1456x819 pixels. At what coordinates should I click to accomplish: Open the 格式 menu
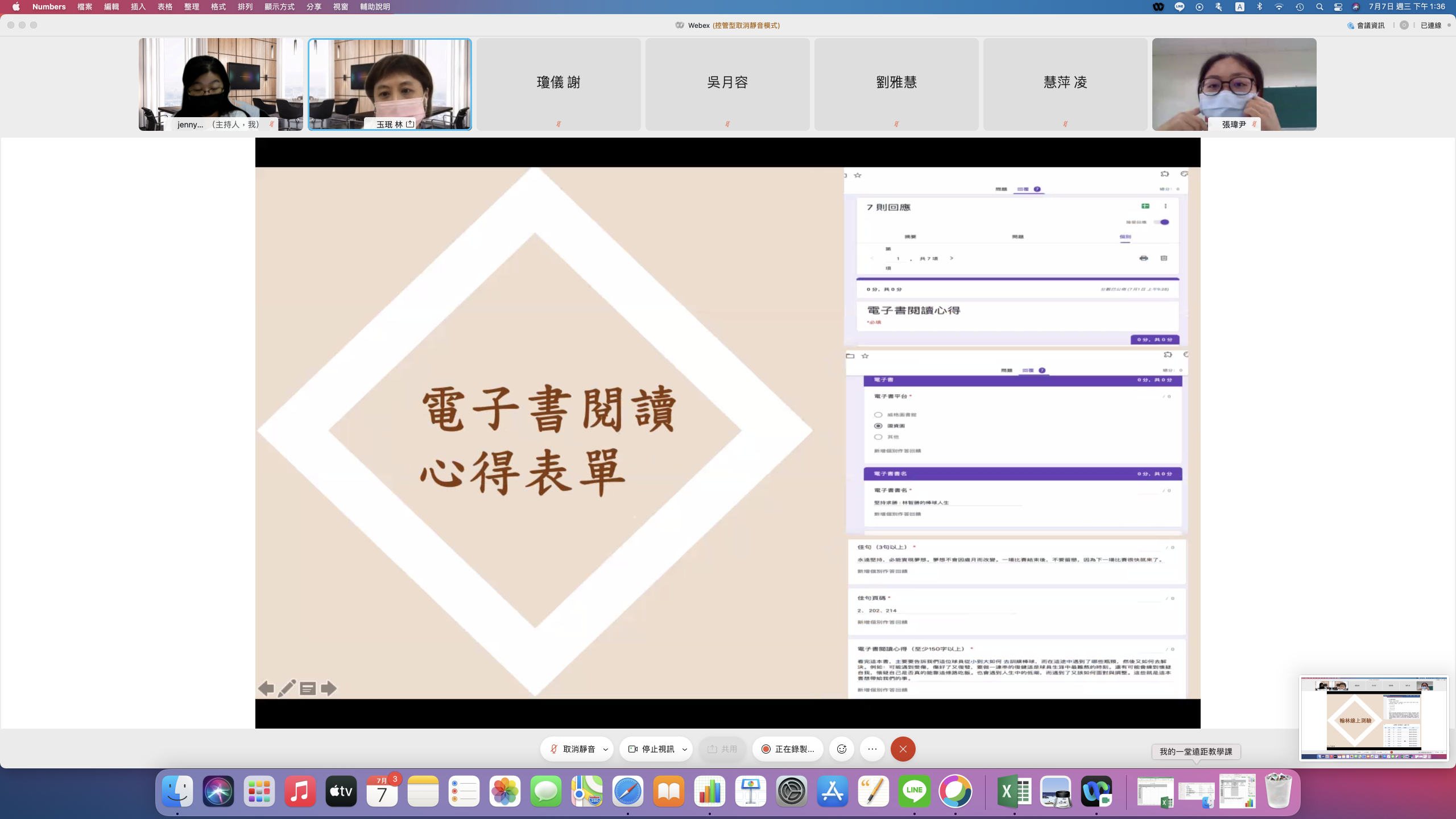218,7
